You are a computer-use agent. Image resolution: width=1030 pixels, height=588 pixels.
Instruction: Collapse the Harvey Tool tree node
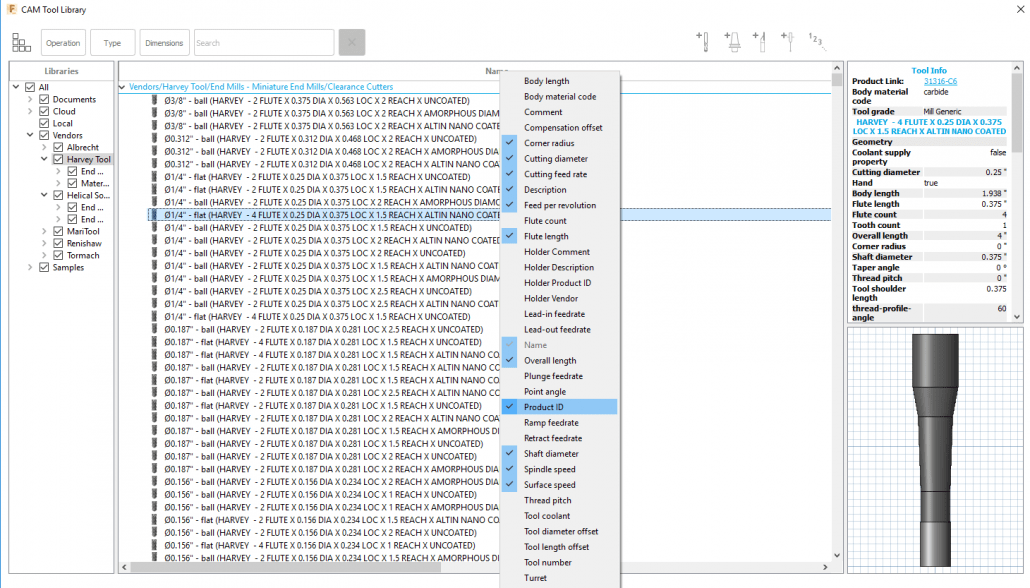pyautogui.click(x=45, y=159)
